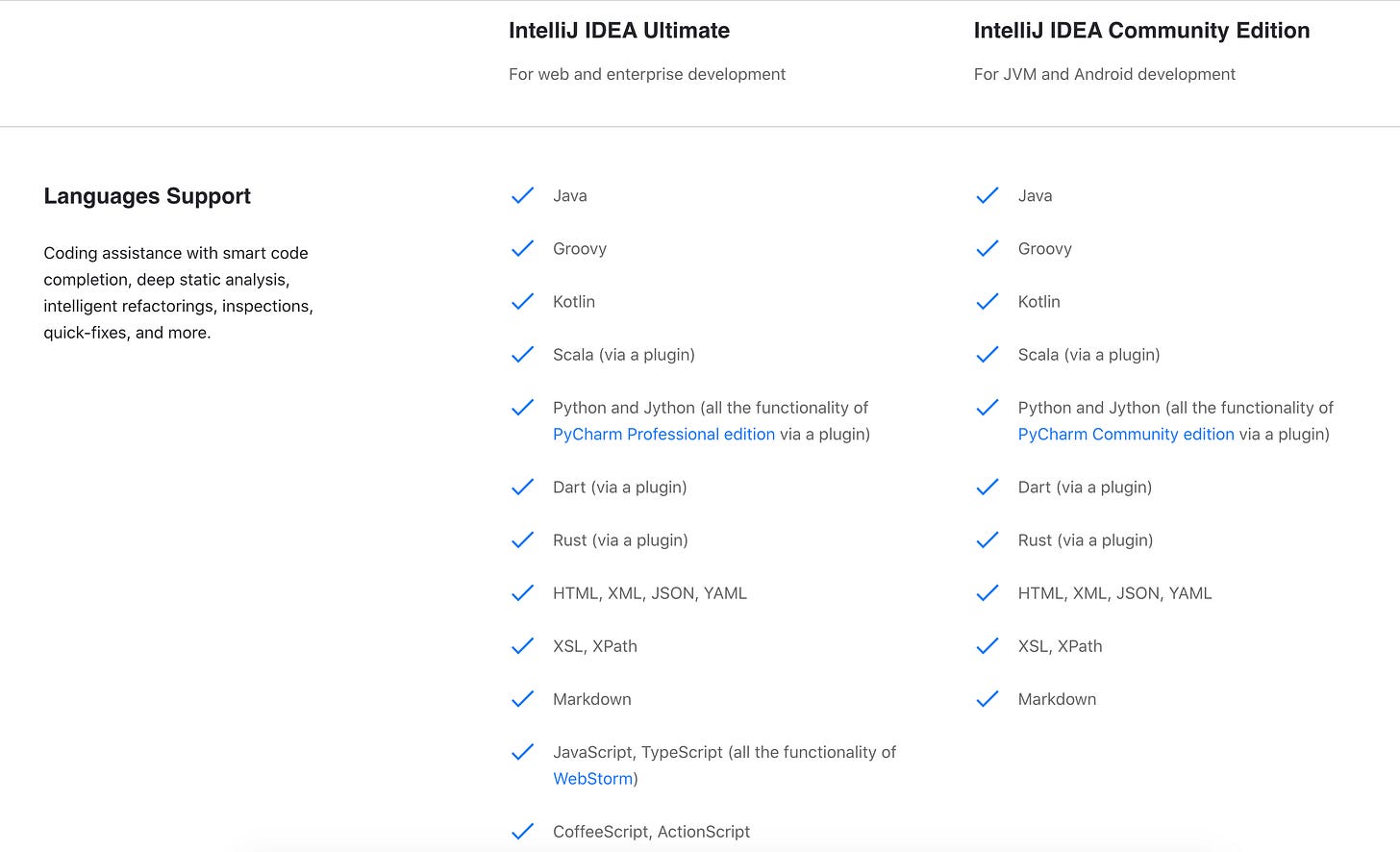Click the checkmark beside Scala under Community Edition

(987, 355)
